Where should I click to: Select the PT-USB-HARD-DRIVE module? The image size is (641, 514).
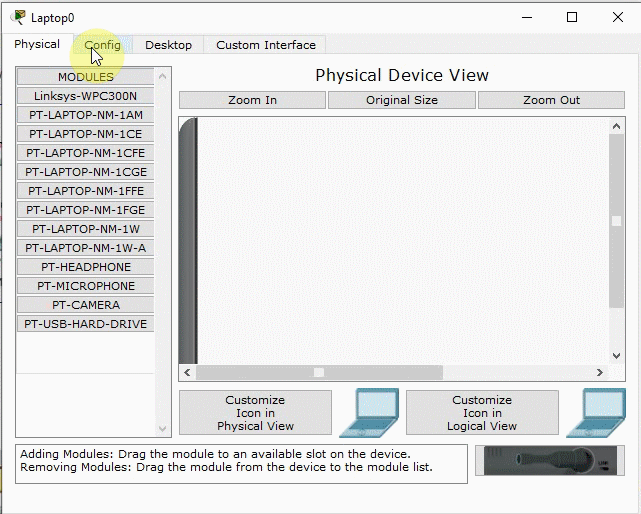tap(85, 324)
